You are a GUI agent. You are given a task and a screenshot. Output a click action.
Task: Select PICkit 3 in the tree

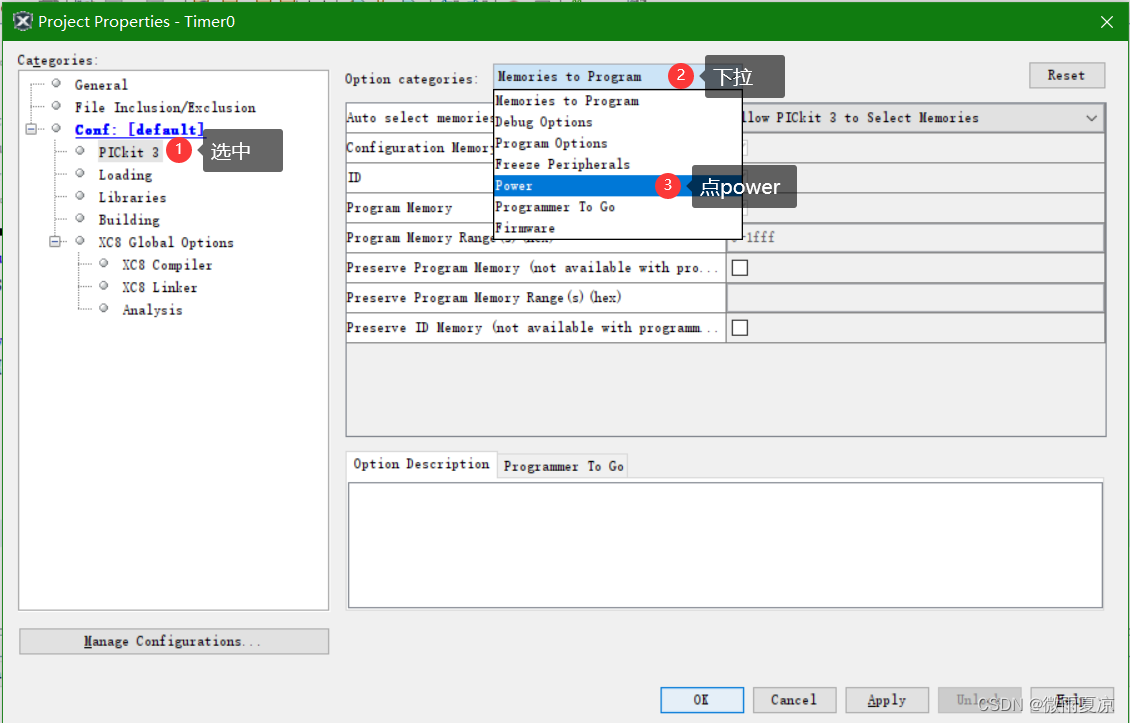tap(128, 152)
